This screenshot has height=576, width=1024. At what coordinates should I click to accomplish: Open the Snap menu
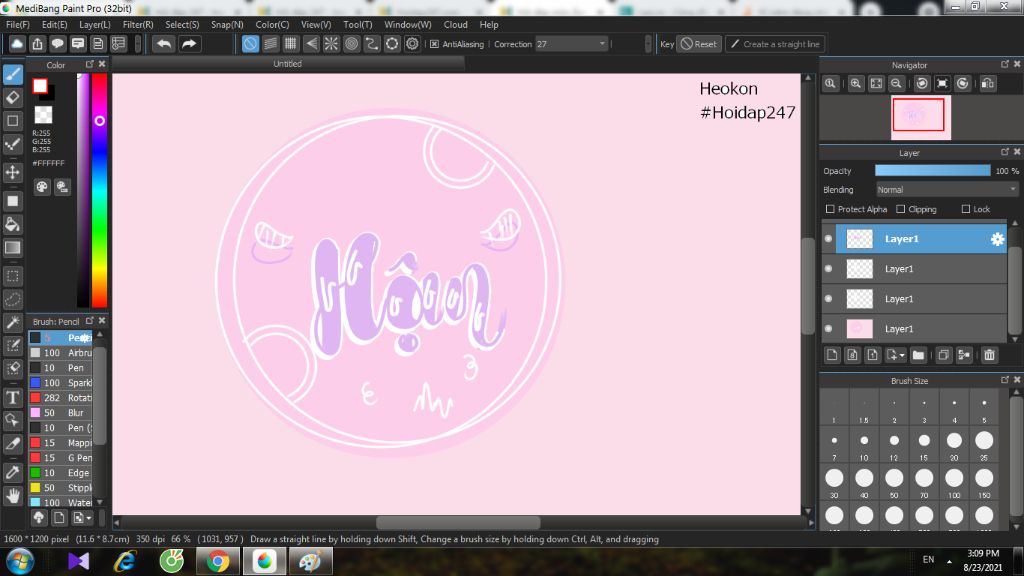click(x=227, y=24)
